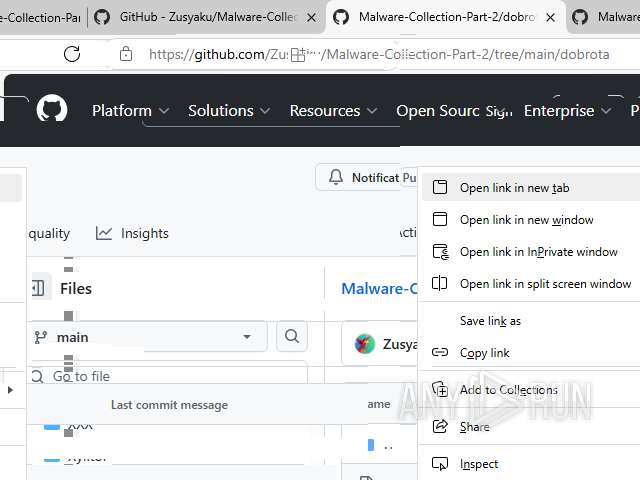Click the Add to Collections icon

click(440, 389)
